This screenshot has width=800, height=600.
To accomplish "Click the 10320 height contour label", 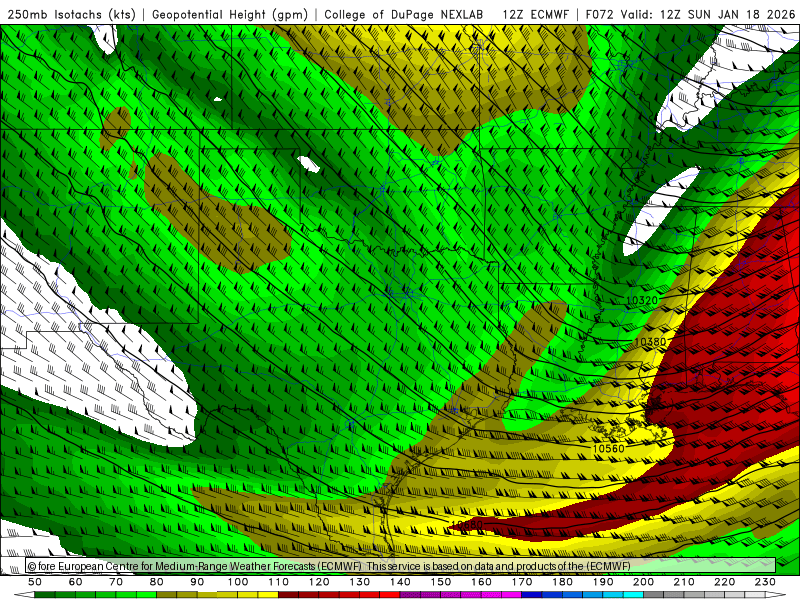I will tap(642, 301).
